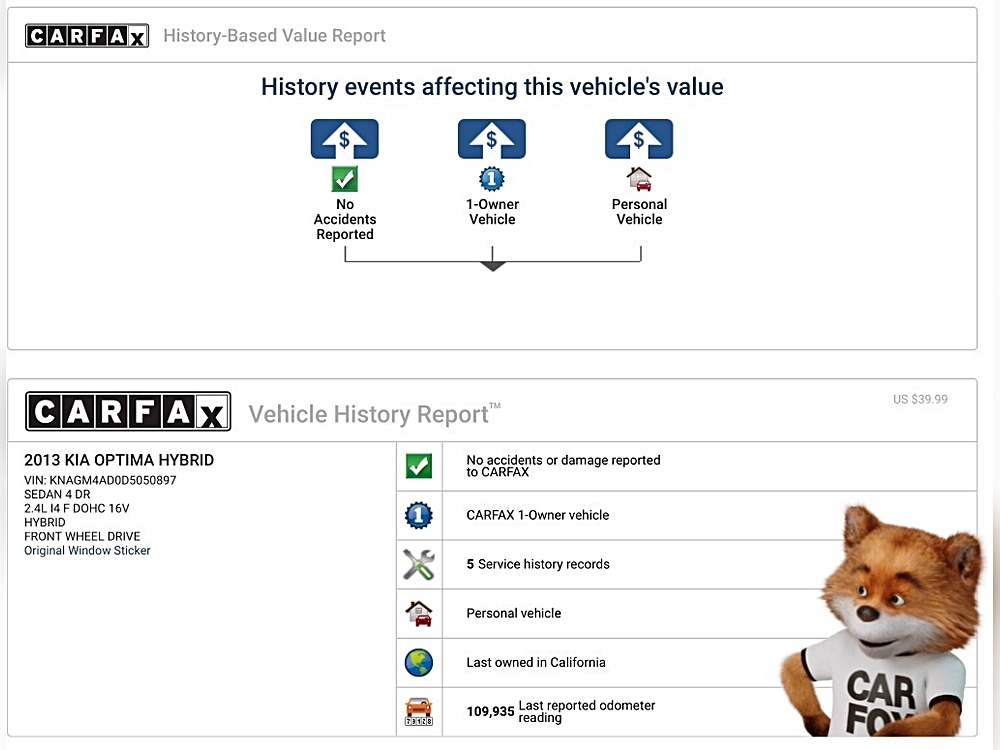The image size is (1000, 750).
Task: Click the HYBRID line under the engine spec
Action: click(45, 522)
